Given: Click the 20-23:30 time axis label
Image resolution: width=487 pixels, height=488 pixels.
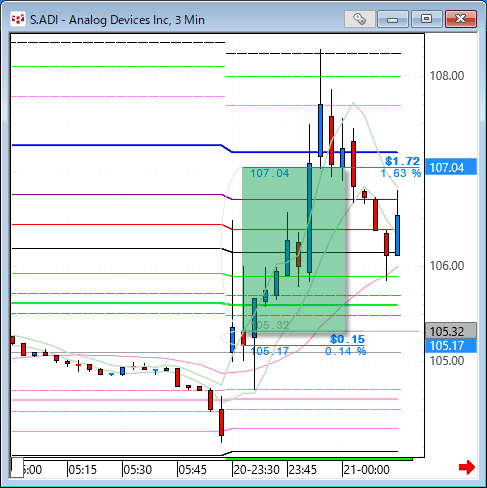Looking at the screenshot, I should tap(256, 470).
